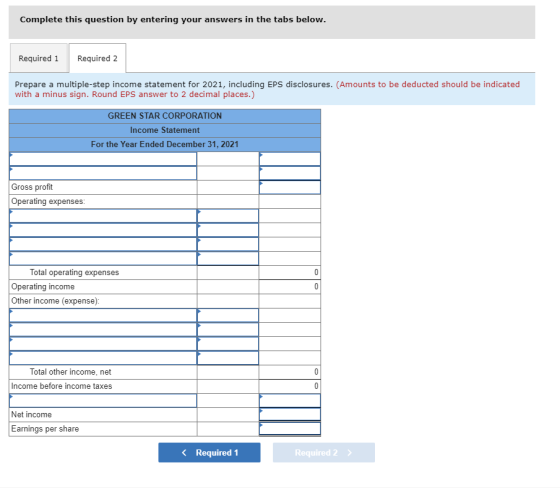Open the last operating expense label dropdown

pyautogui.click(x=103, y=259)
